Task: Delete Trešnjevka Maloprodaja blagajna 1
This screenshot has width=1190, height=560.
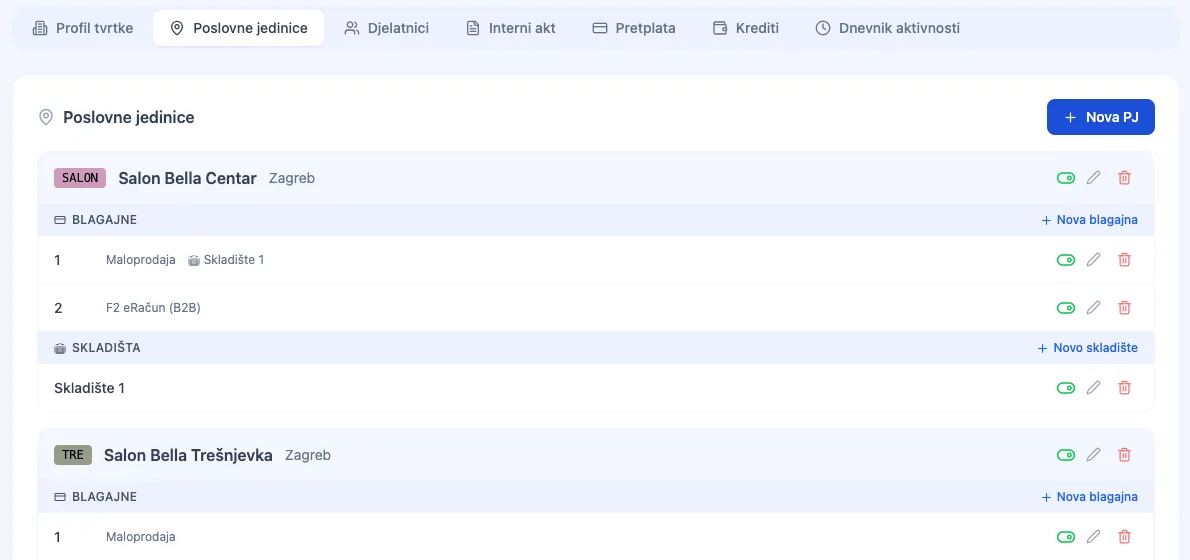Action: click(1125, 536)
